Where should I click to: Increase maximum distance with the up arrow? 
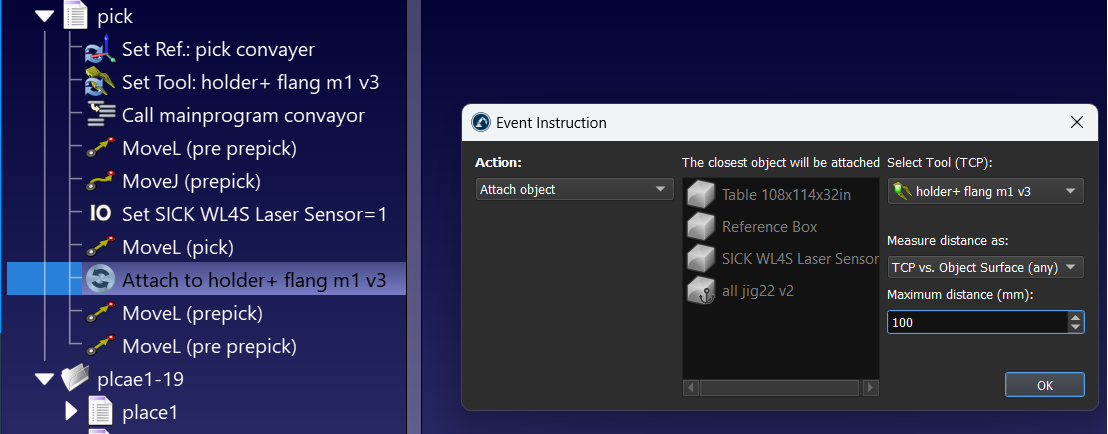pyautogui.click(x=1075, y=317)
